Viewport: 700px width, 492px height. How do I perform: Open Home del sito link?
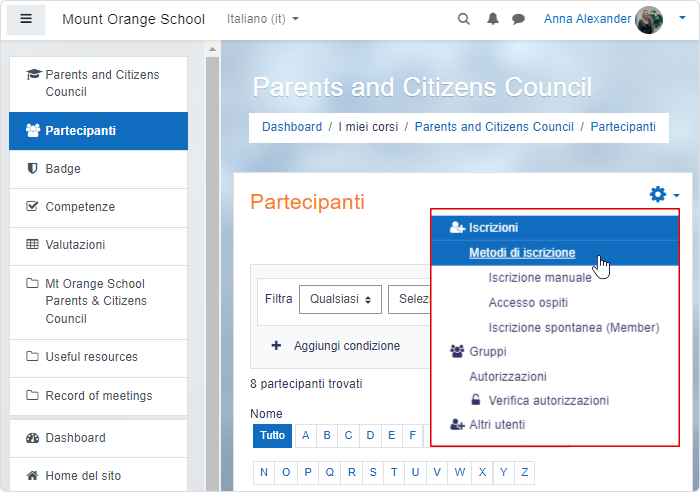click(99, 475)
